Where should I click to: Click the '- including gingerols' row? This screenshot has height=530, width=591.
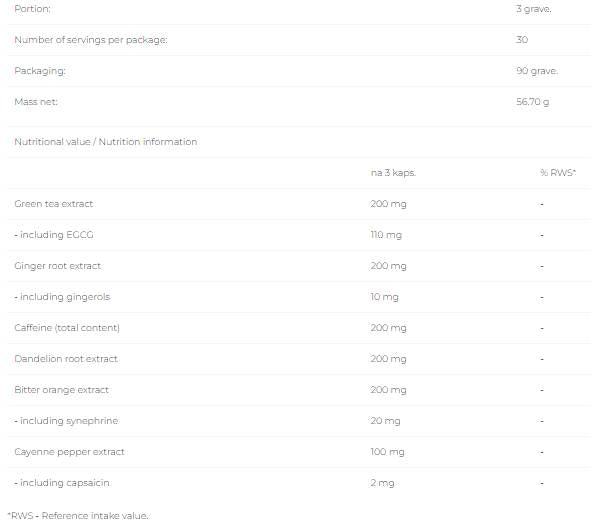pyautogui.click(x=299, y=297)
